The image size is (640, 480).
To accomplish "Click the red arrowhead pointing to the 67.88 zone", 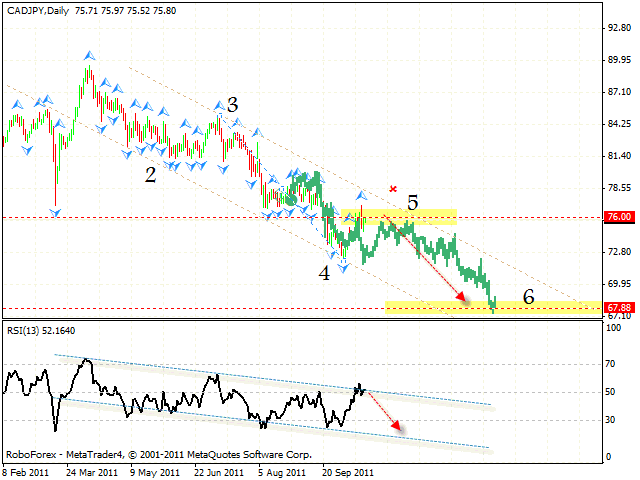I will click(x=461, y=296).
